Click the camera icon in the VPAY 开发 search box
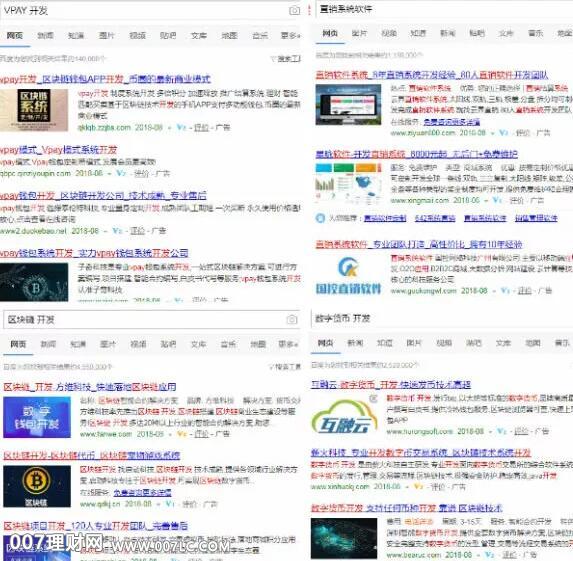 click(x=295, y=11)
